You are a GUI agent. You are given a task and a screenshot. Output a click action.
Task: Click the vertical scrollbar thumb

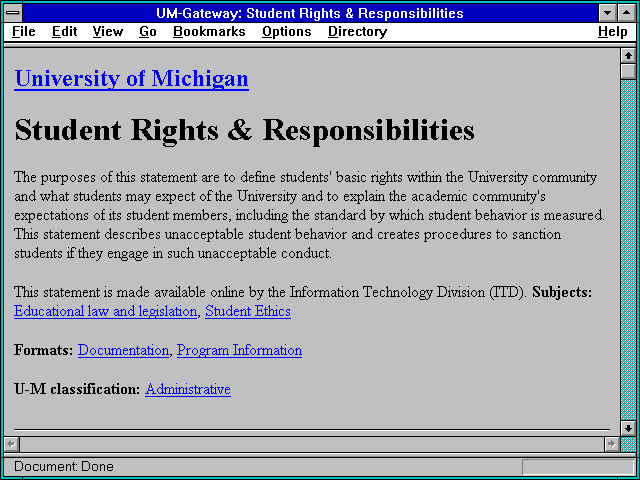click(x=629, y=71)
